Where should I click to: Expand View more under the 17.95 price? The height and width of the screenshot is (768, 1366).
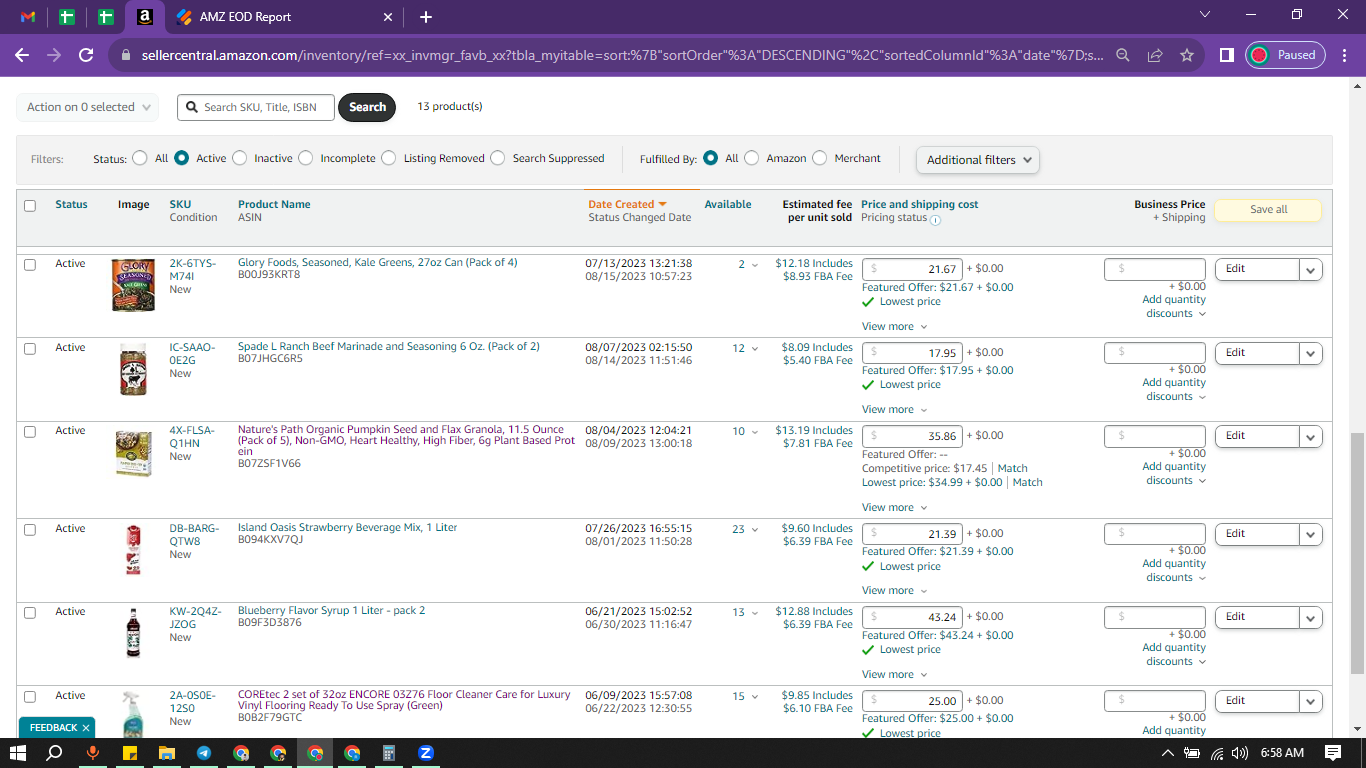[894, 409]
